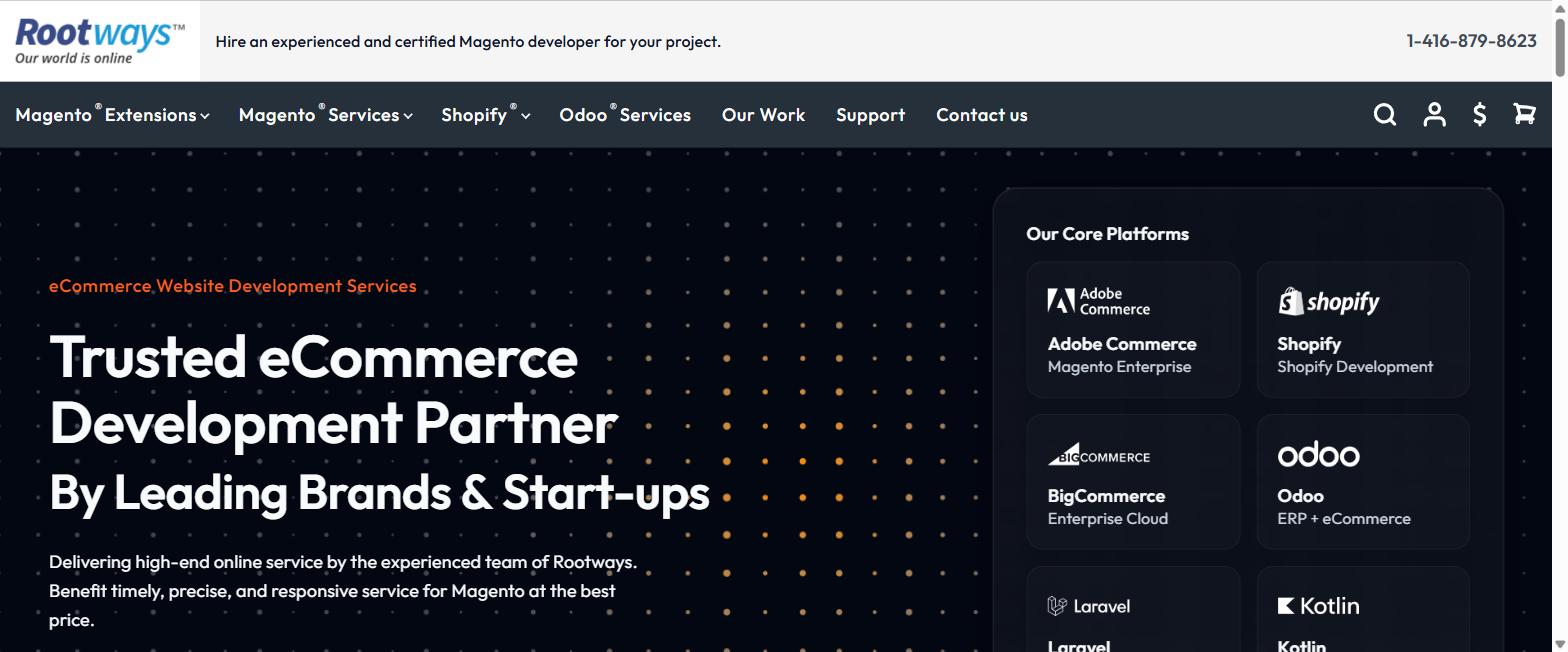This screenshot has width=1568, height=652.
Task: Open the Support menu item
Action: click(870, 115)
